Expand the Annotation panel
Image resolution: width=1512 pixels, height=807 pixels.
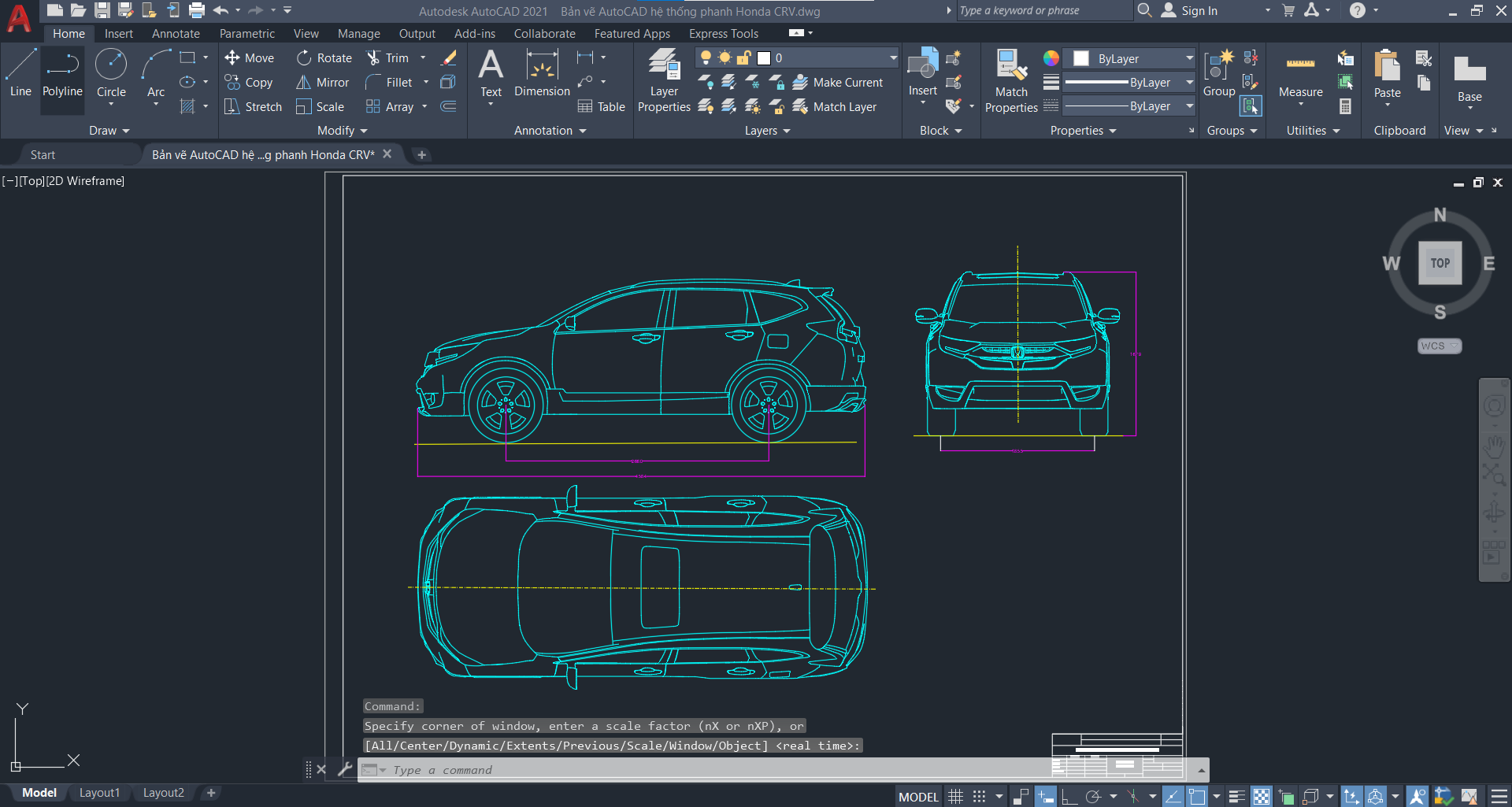click(550, 131)
